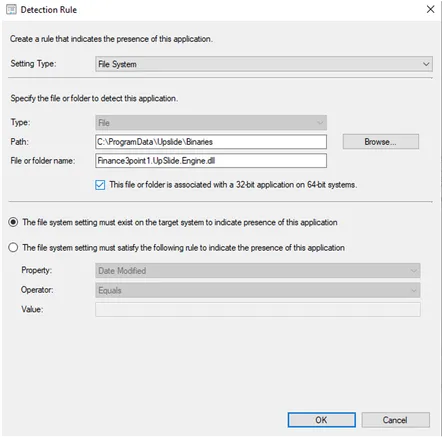Open the Setting Type dropdown

pyautogui.click(x=264, y=64)
